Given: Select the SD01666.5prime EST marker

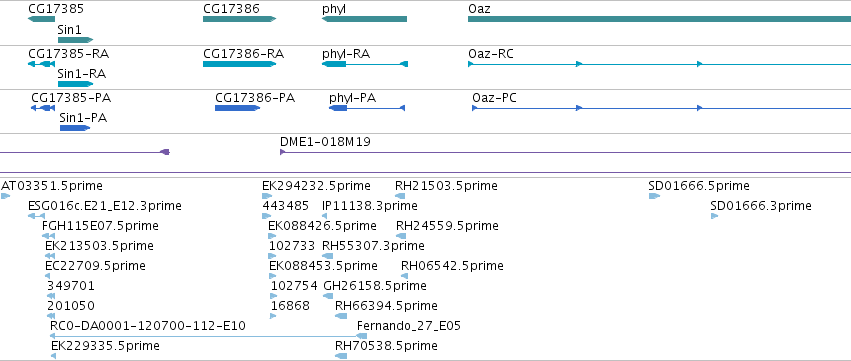Looking at the screenshot, I should click(x=654, y=196).
